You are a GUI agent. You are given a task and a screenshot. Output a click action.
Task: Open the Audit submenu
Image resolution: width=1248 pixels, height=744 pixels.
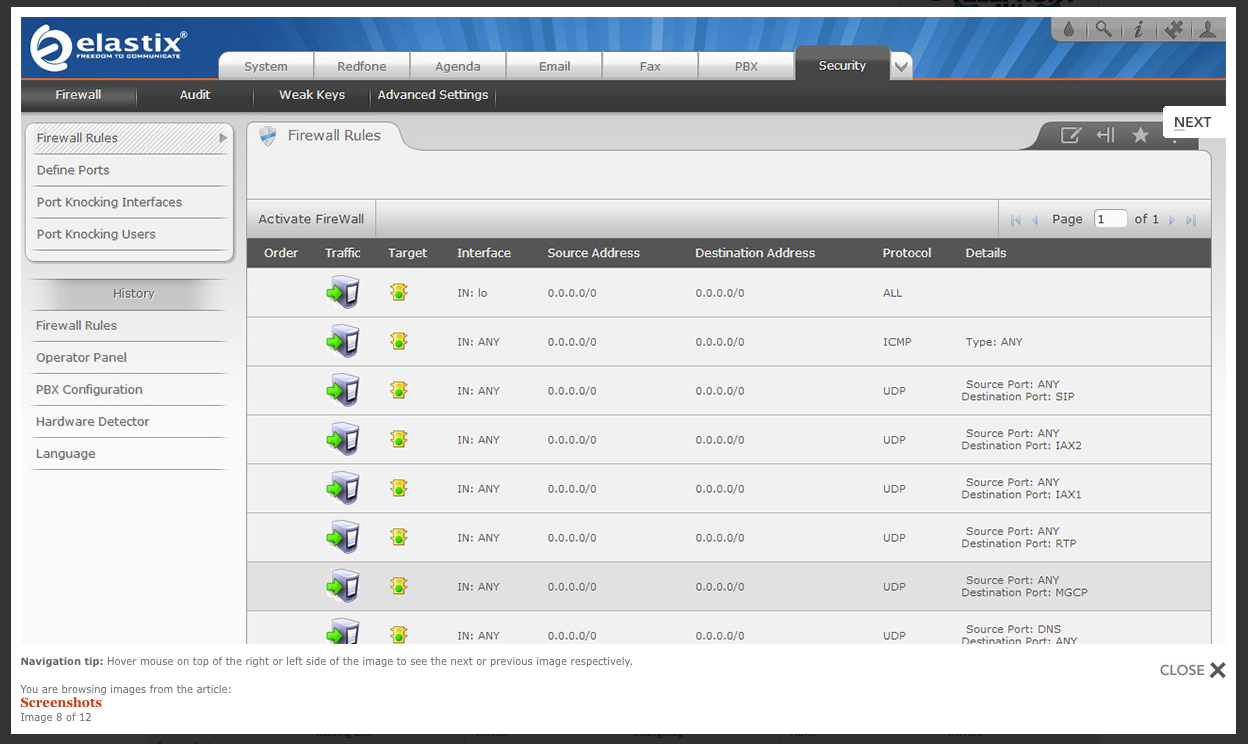click(x=195, y=95)
